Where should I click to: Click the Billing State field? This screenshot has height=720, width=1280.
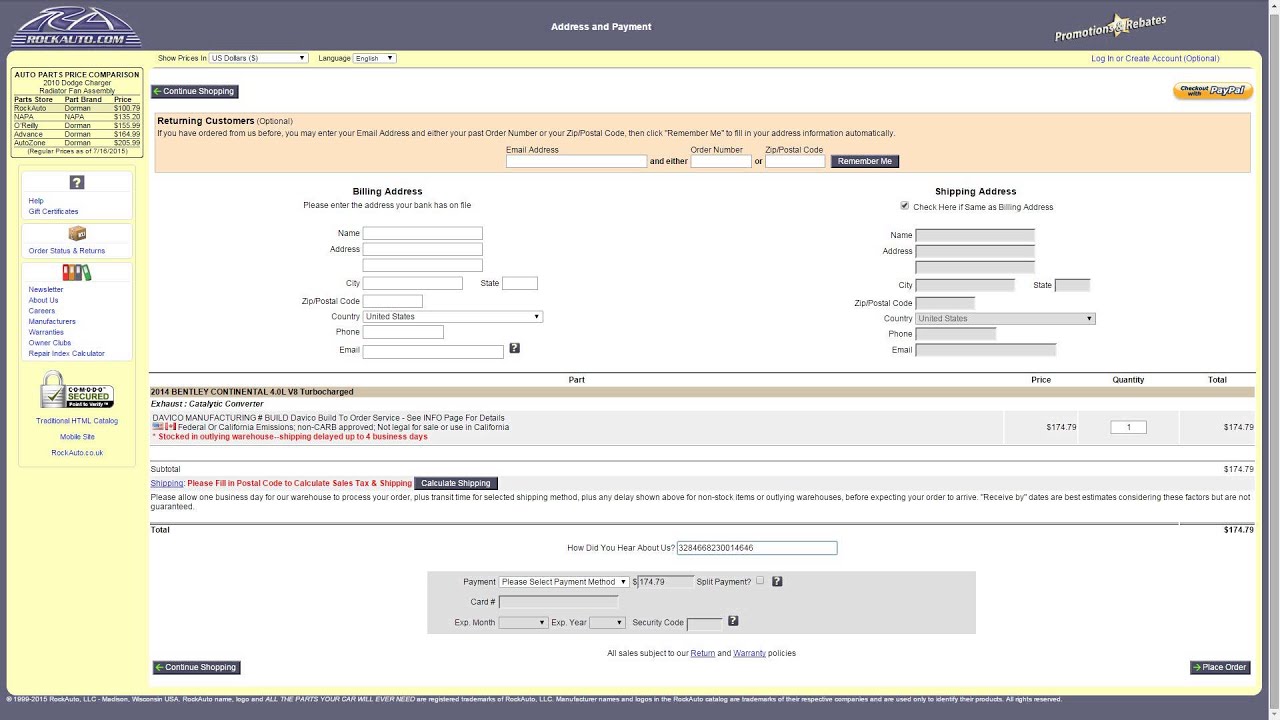click(x=520, y=283)
